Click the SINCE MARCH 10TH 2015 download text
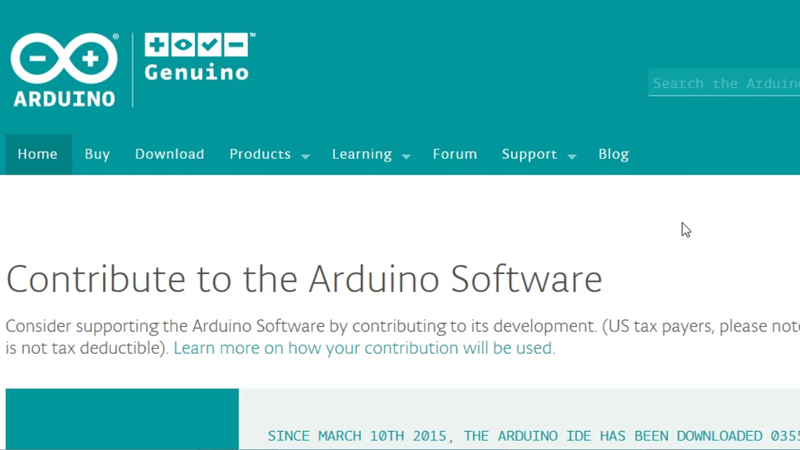Image resolution: width=800 pixels, height=450 pixels. (534, 436)
